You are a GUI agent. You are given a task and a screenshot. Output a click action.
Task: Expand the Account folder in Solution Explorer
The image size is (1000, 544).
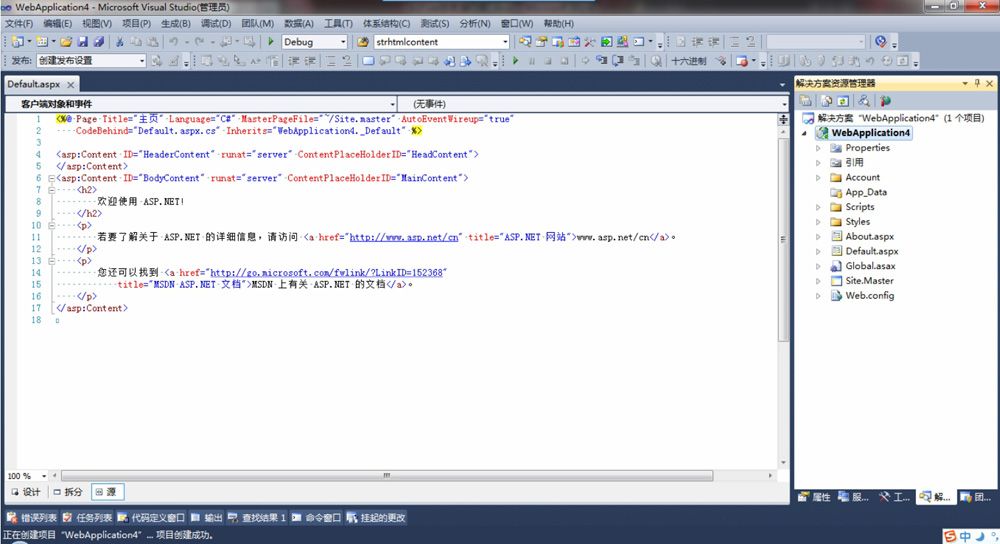coord(818,178)
